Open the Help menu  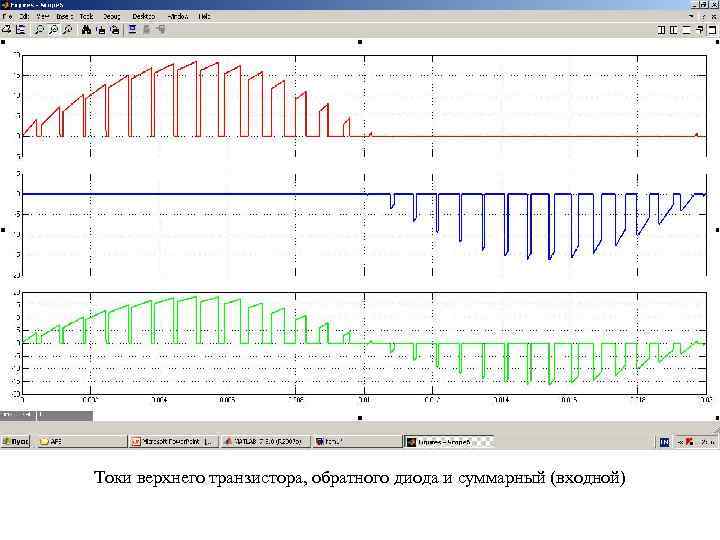[204, 16]
